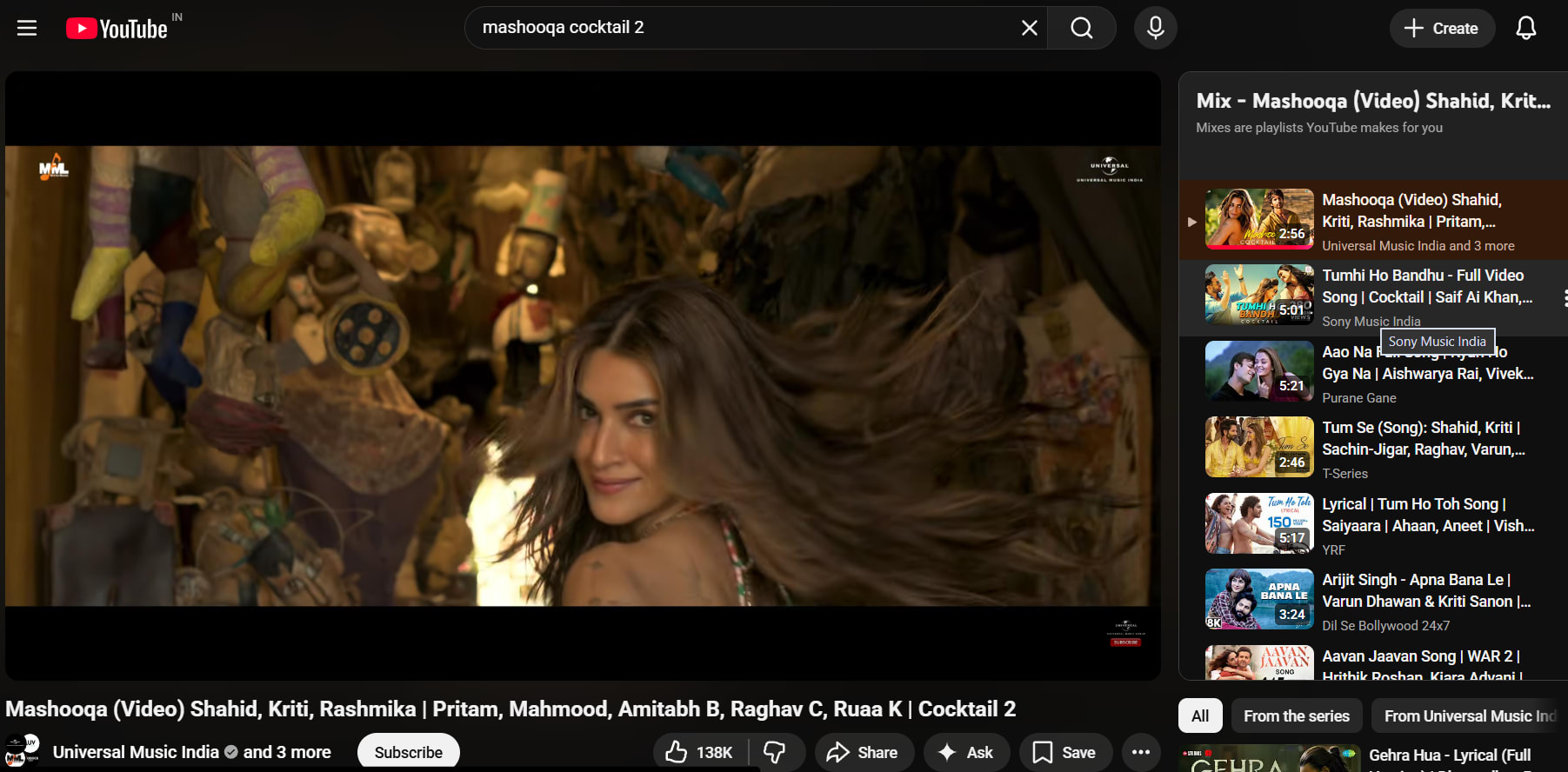Ask about this video
1568x772 pixels.
966,752
